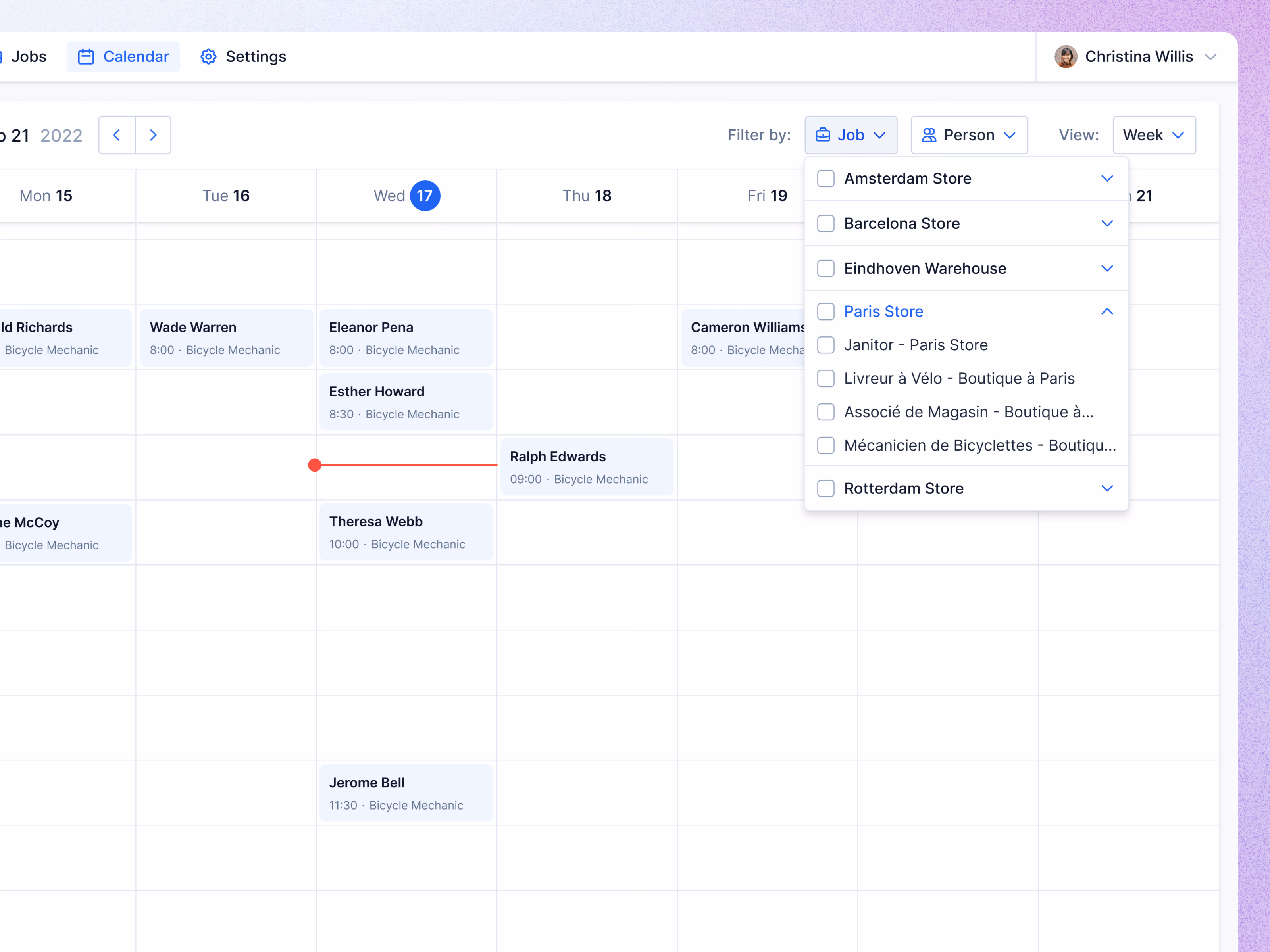Open Ralph Edwards 09:00 appointment
The image size is (1270, 952).
pos(587,467)
